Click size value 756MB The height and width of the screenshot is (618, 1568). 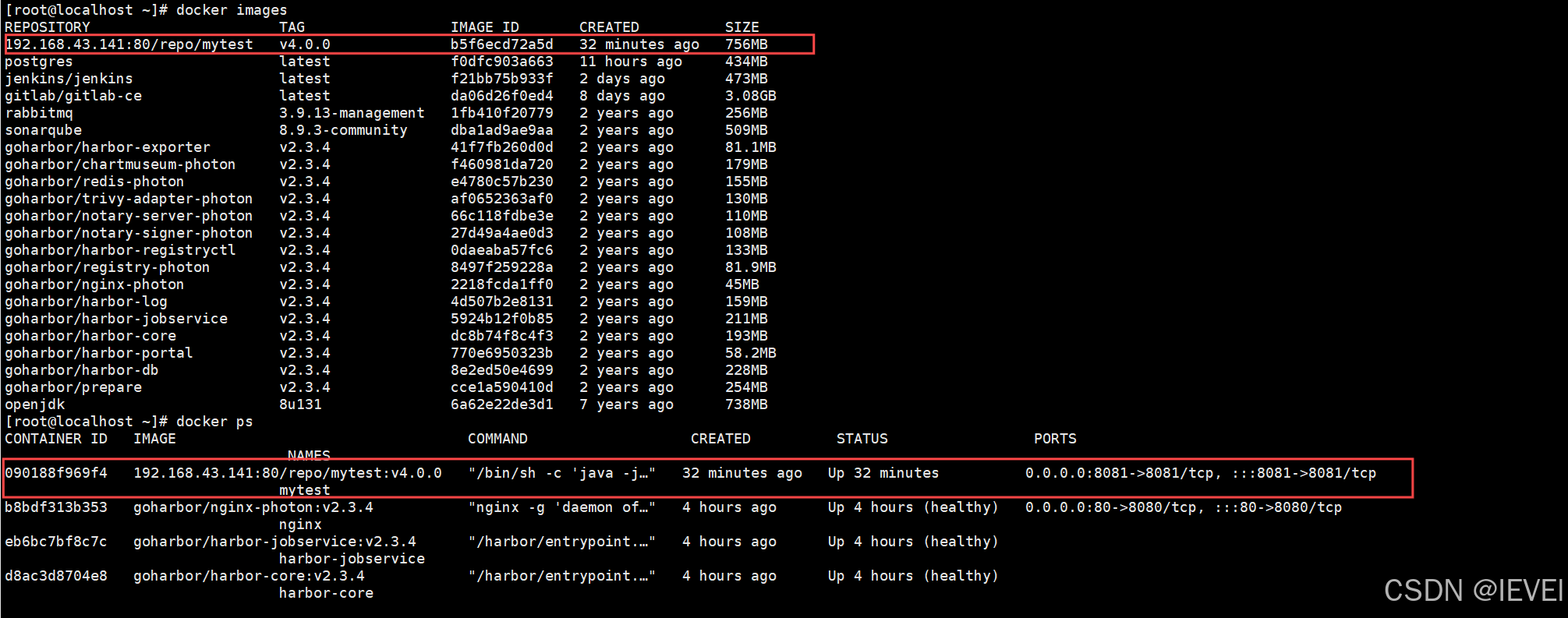coord(746,44)
